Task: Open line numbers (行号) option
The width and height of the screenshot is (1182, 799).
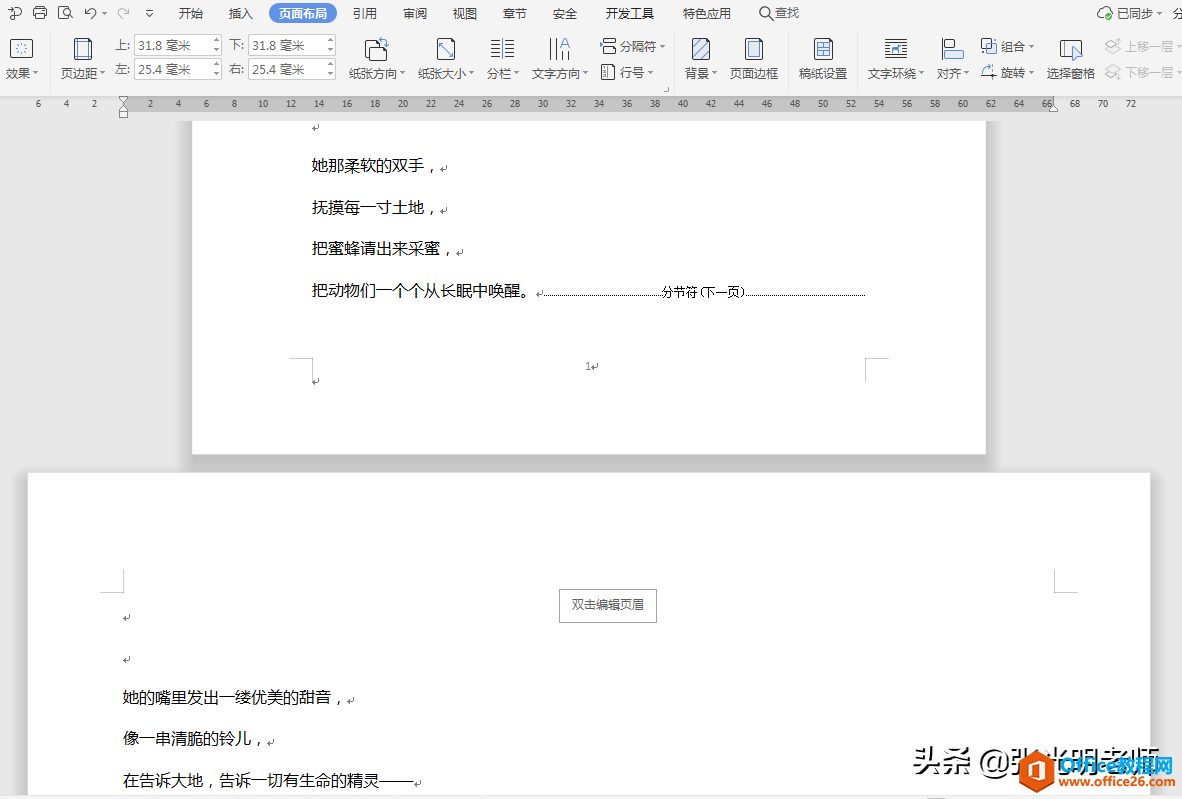Action: [x=626, y=72]
